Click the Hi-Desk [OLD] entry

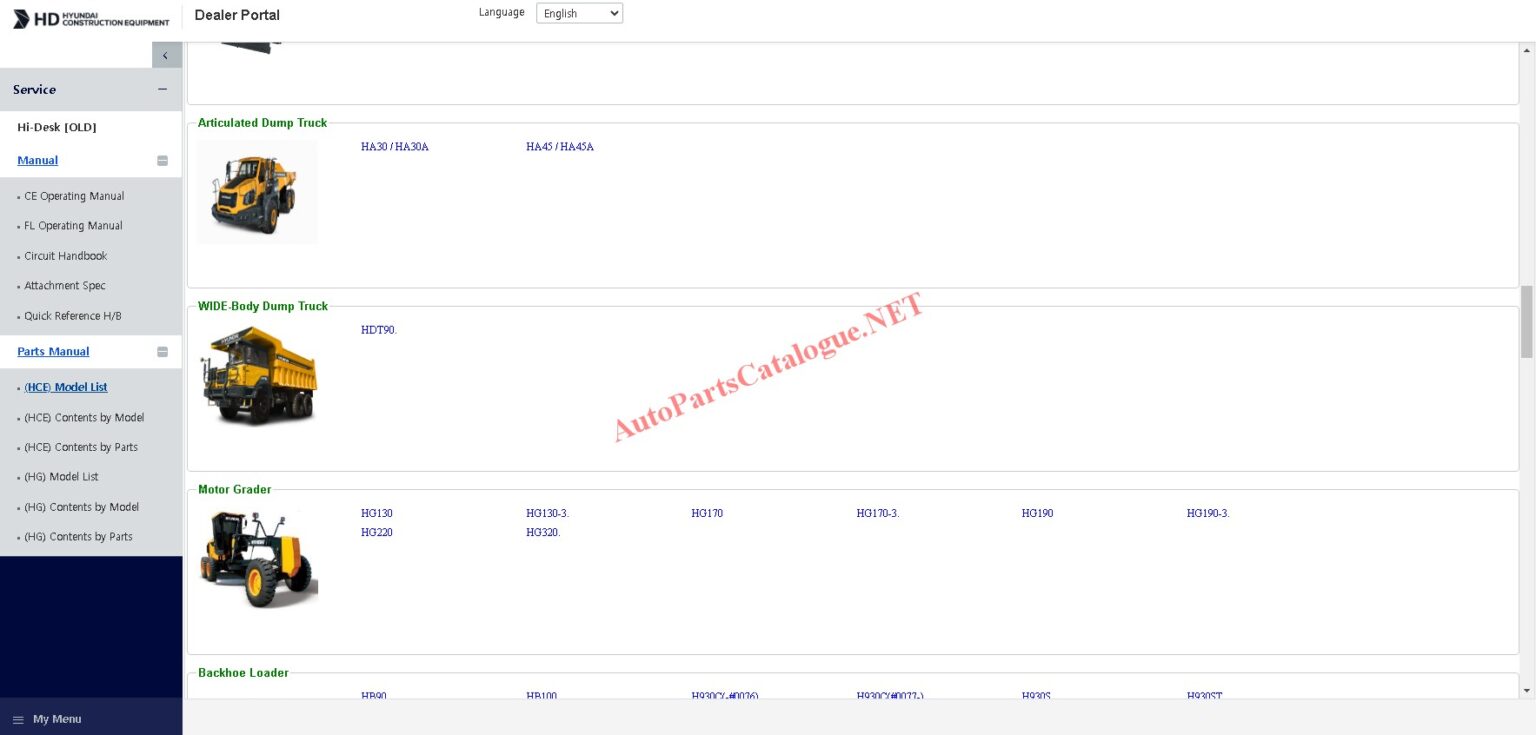pos(57,127)
